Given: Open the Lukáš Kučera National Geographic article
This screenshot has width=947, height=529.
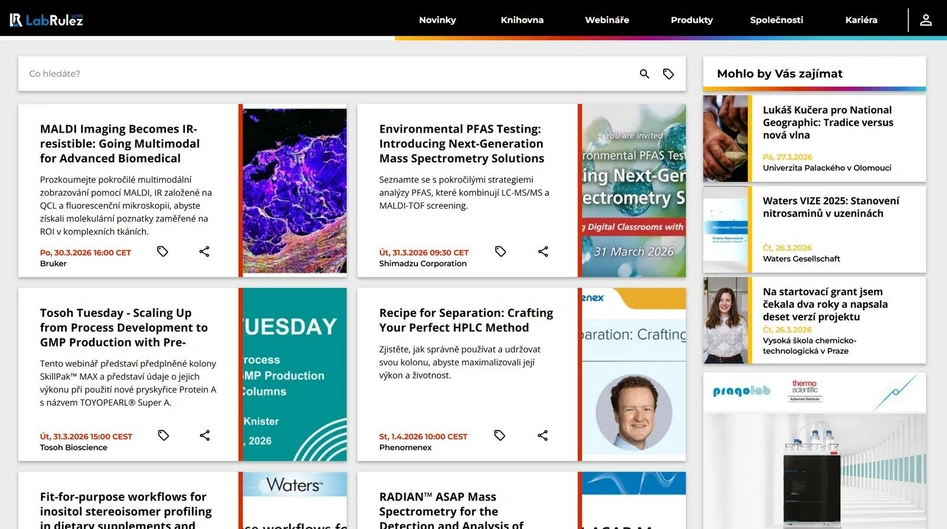Looking at the screenshot, I should coord(826,123).
